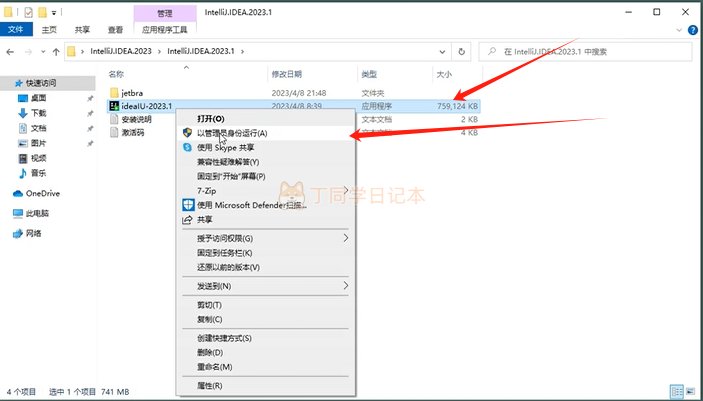Image resolution: width=703 pixels, height=401 pixels.
Task: Switch to the details view layout icon
Action: point(677,392)
